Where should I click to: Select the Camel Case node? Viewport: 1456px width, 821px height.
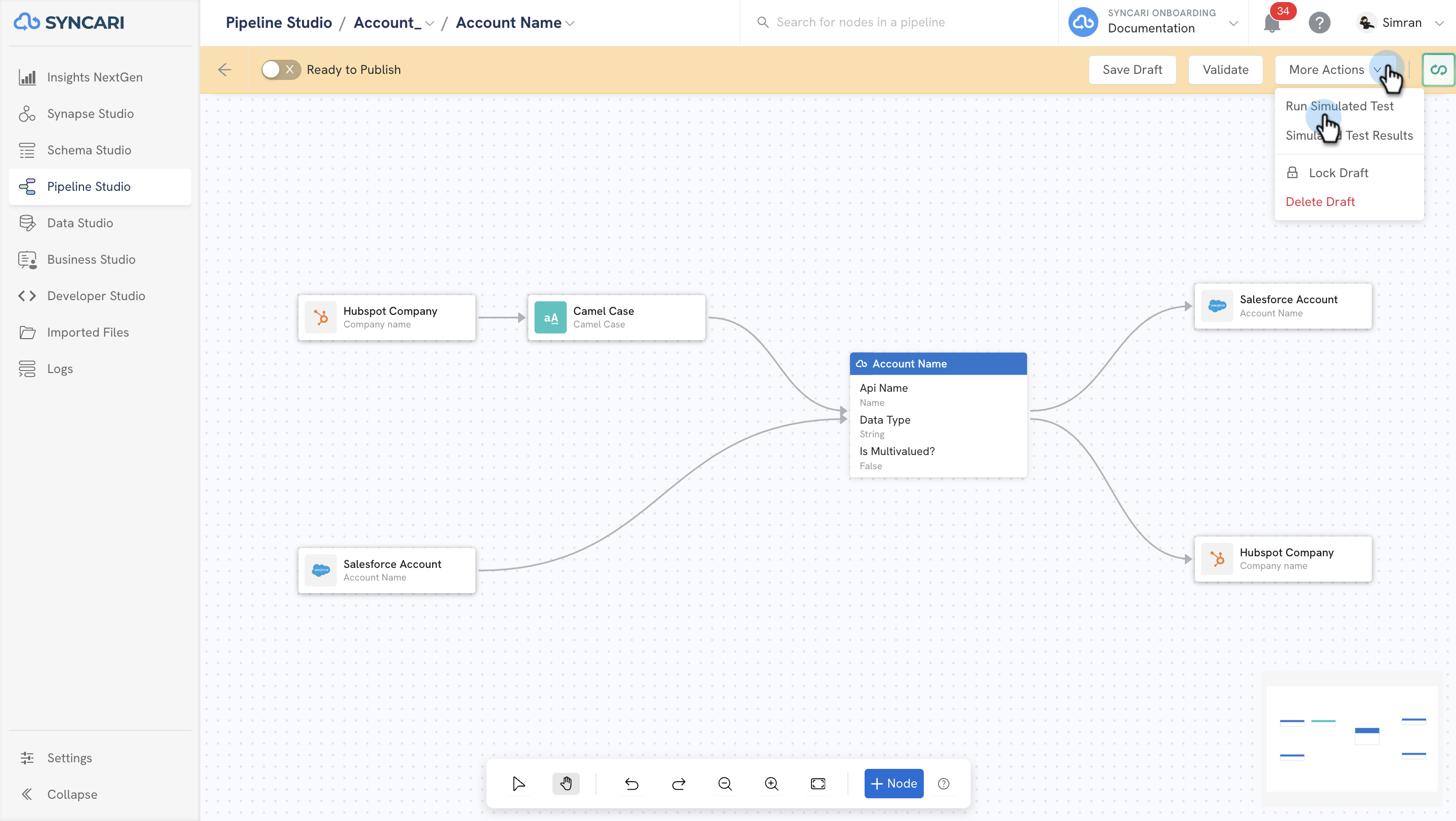[616, 317]
